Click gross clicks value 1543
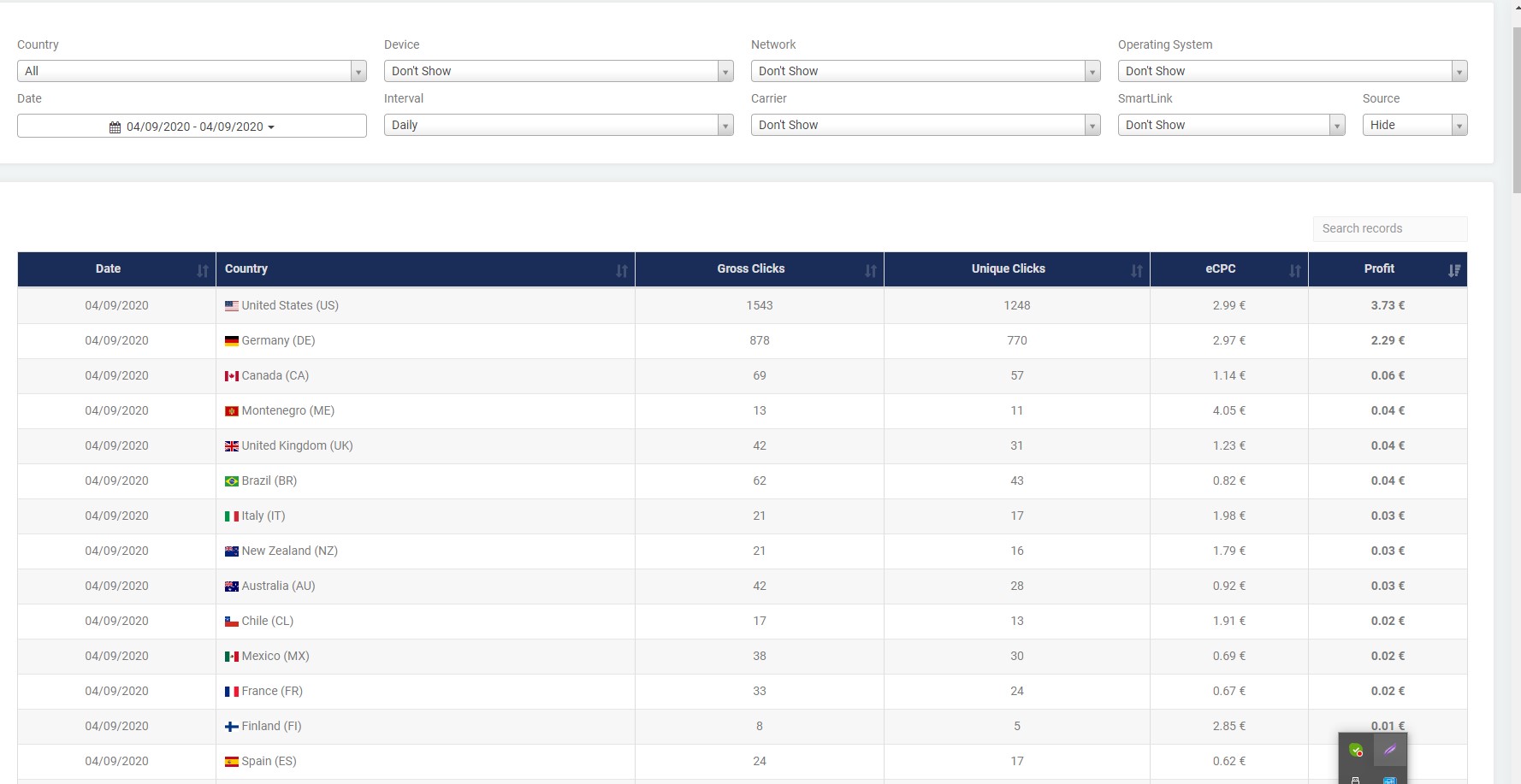This screenshot has height=784, width=1521. click(x=760, y=305)
